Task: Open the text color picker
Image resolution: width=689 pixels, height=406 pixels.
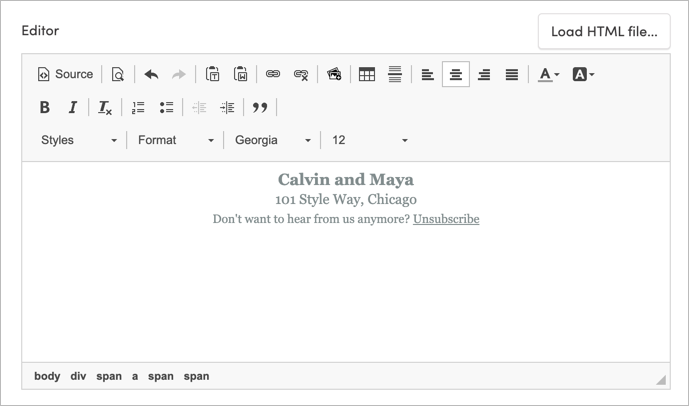Action: pyautogui.click(x=549, y=74)
